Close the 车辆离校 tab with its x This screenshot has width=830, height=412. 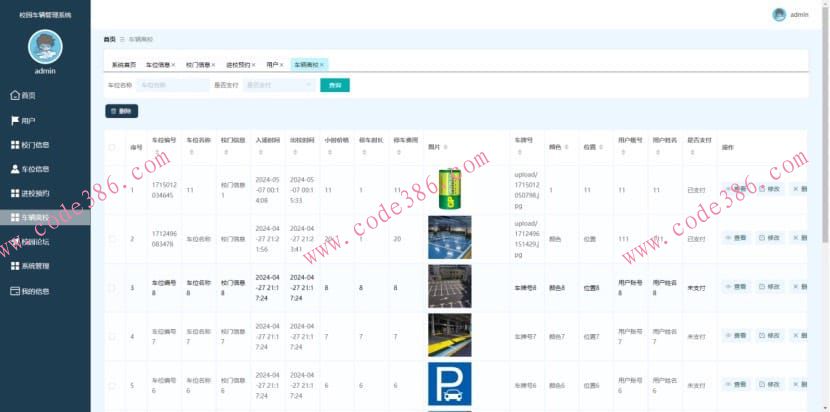click(x=321, y=65)
